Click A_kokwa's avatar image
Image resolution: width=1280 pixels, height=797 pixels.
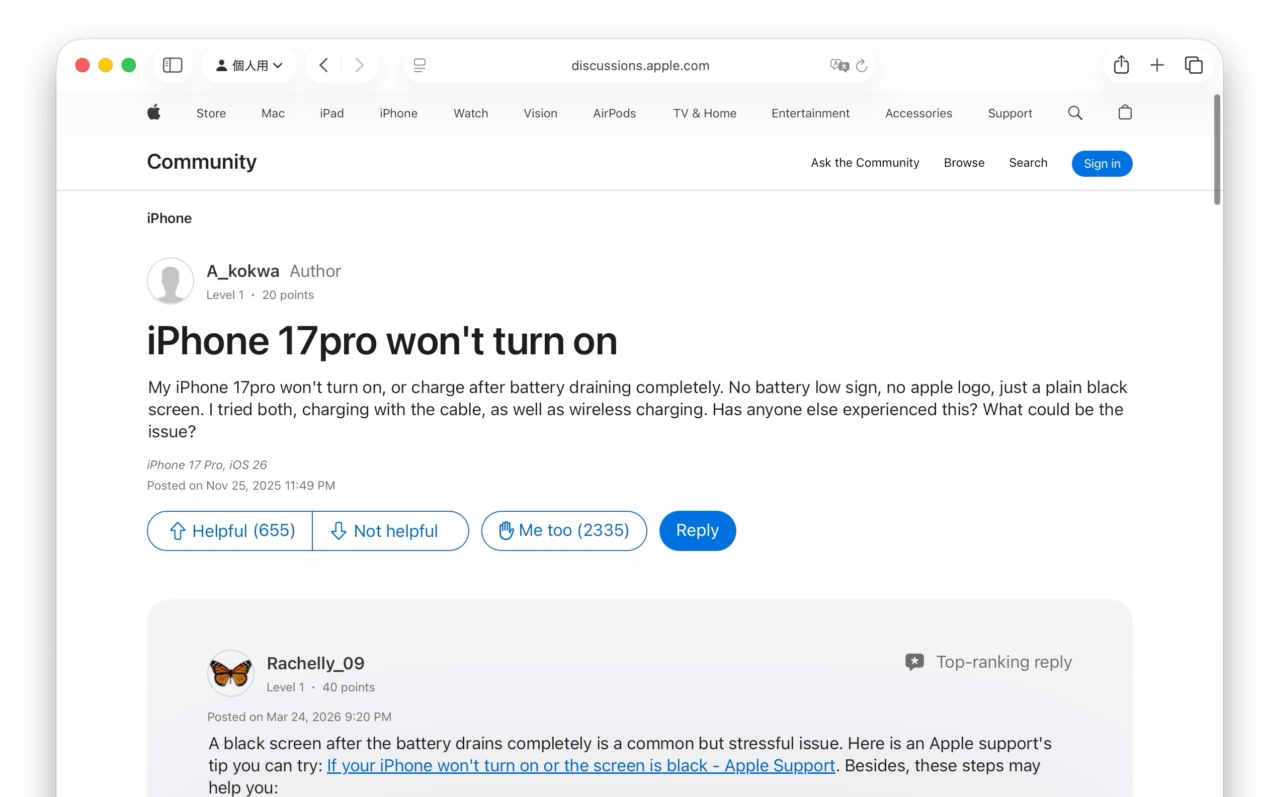tap(171, 281)
